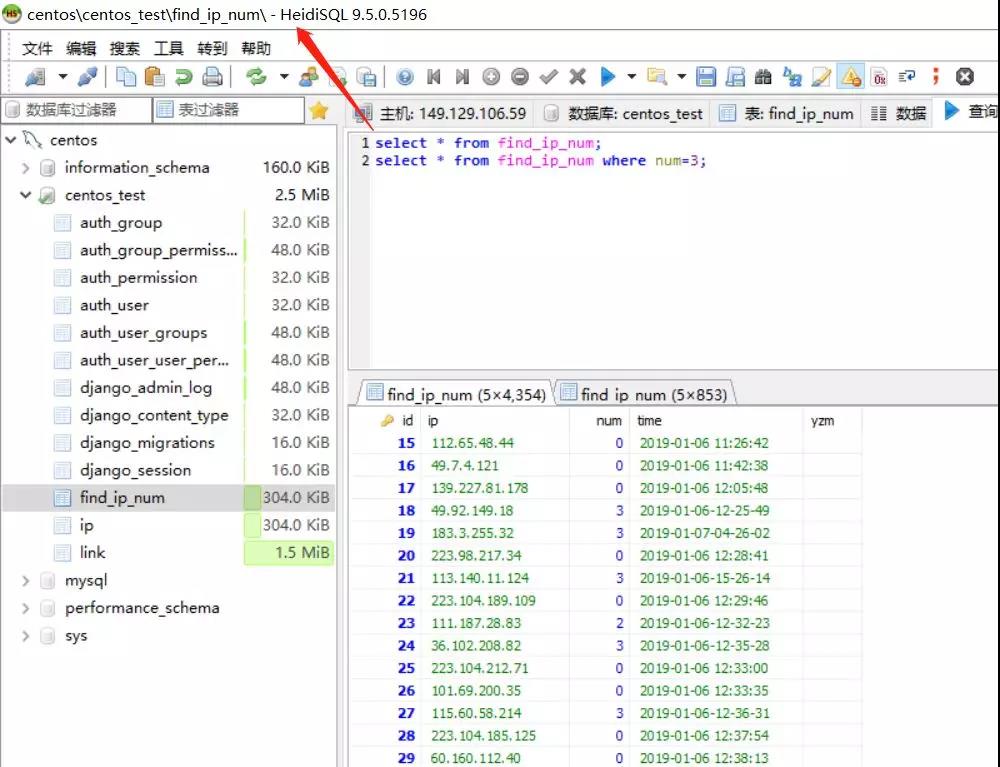Screen dimensions: 1000x767
Task: Open the 工具 menu
Action: [168, 48]
